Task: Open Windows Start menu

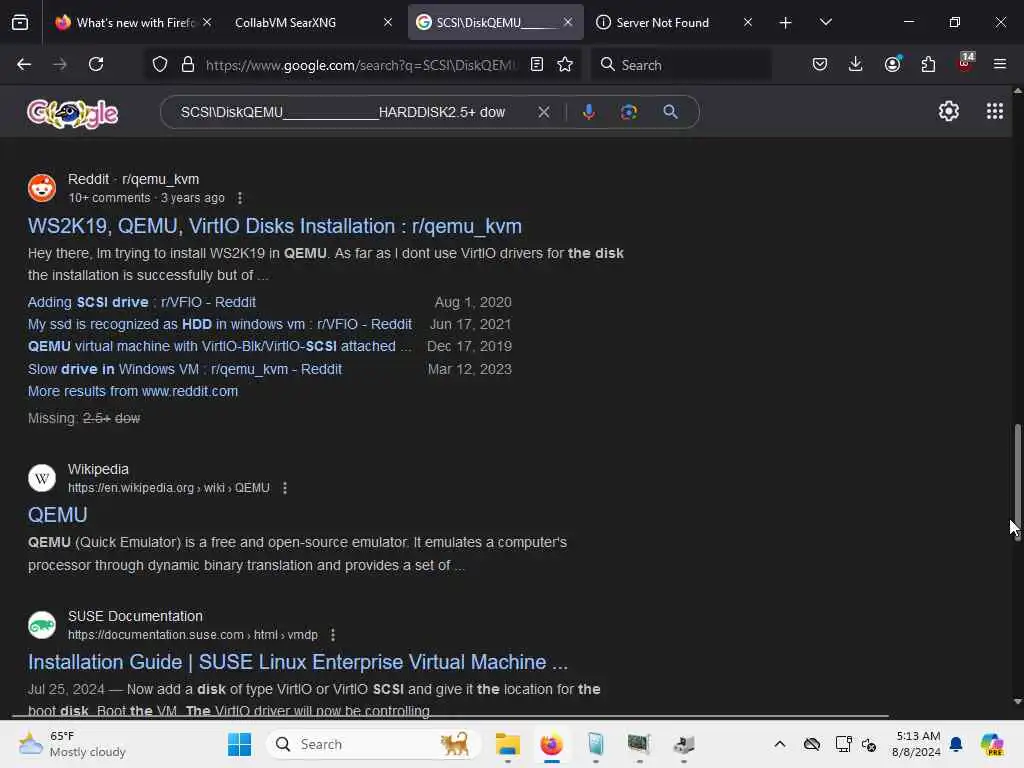Action: click(x=239, y=744)
